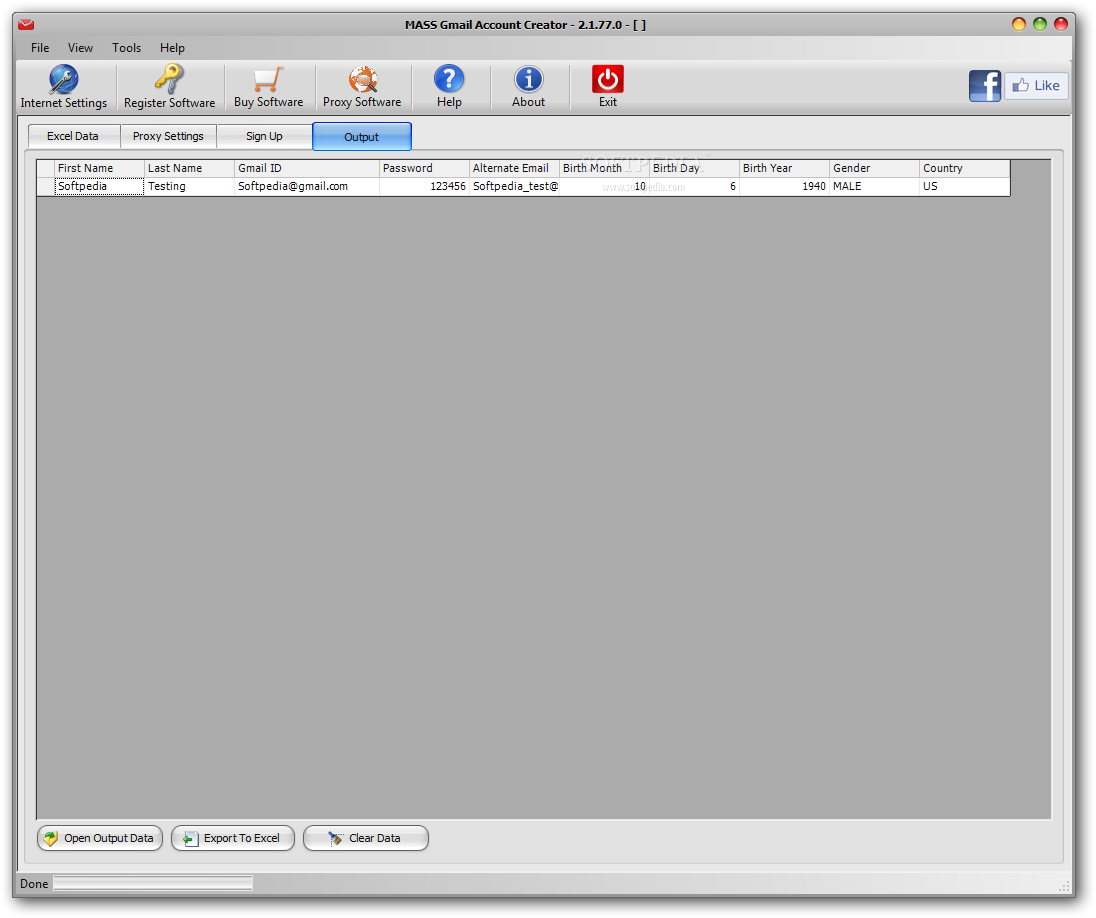Viewport: 1096px width, 918px height.
Task: Open the Tools menu
Action: (x=127, y=48)
